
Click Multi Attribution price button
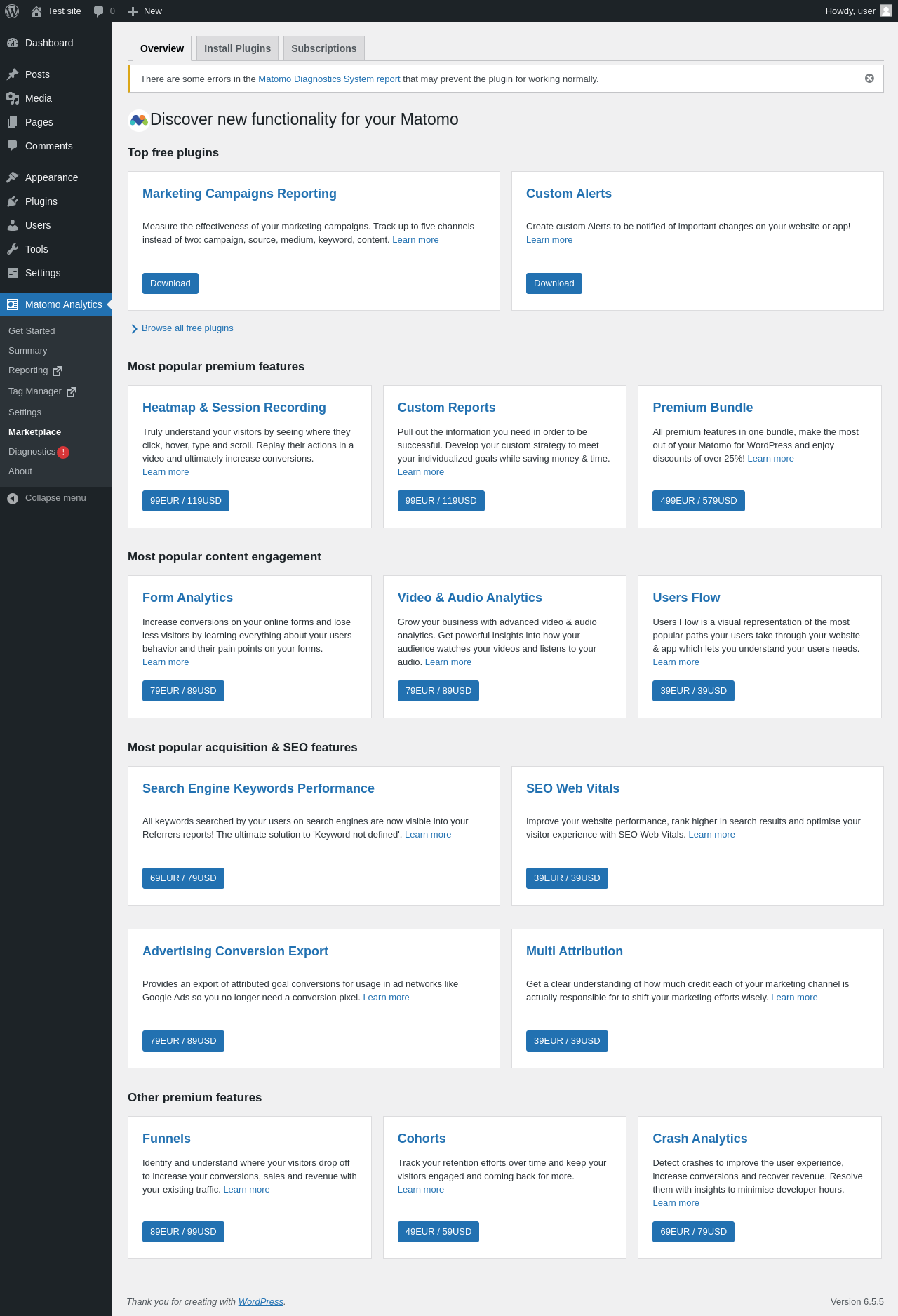click(567, 1041)
